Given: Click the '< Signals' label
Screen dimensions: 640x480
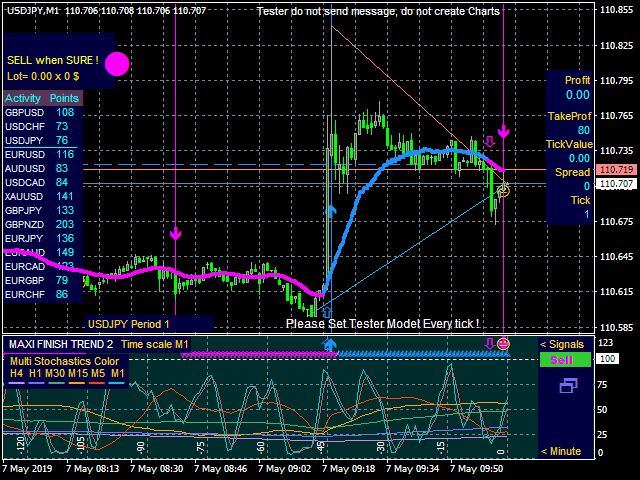Looking at the screenshot, I should click(562, 344).
